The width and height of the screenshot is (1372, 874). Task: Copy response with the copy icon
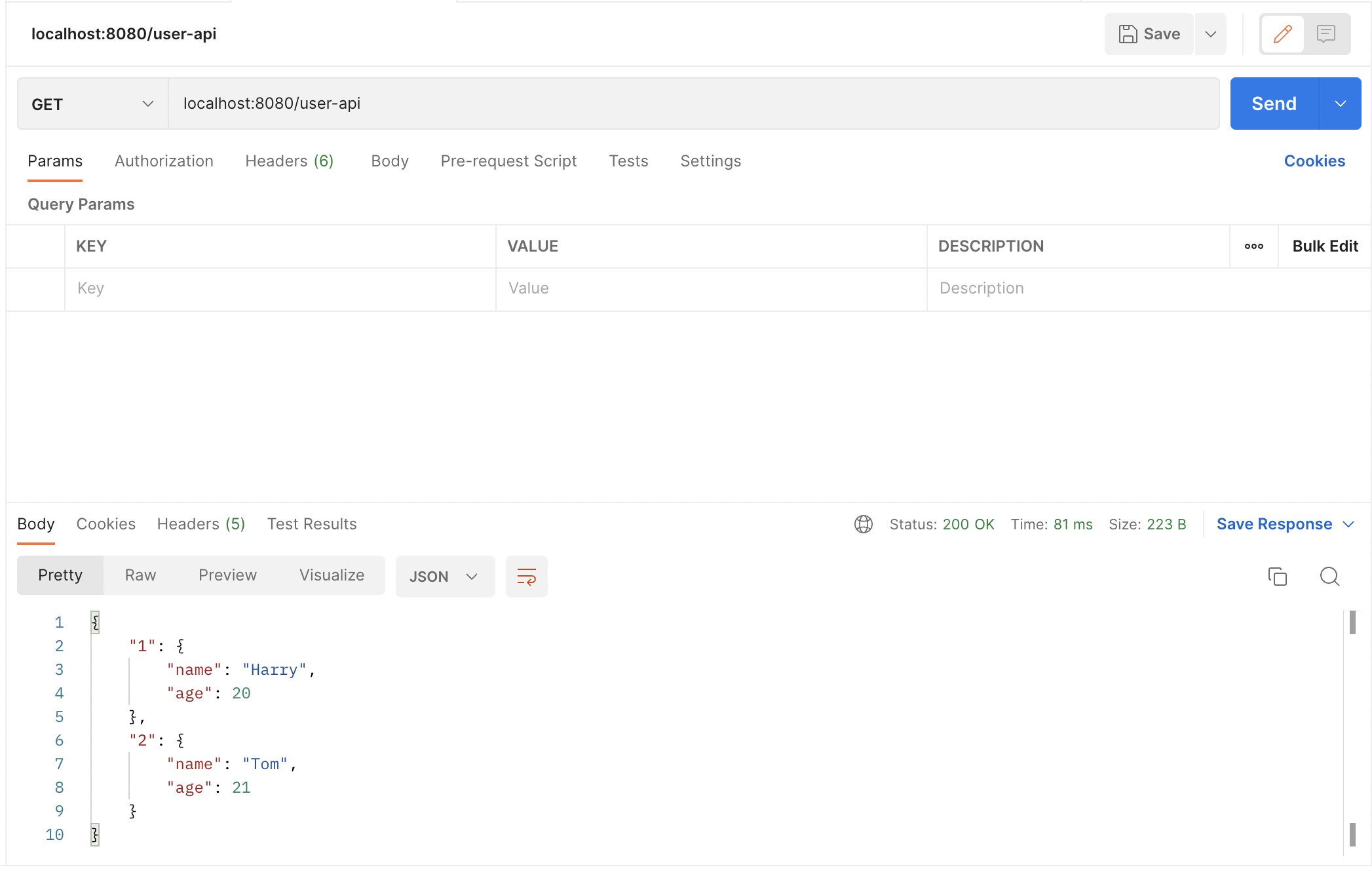[x=1277, y=577]
